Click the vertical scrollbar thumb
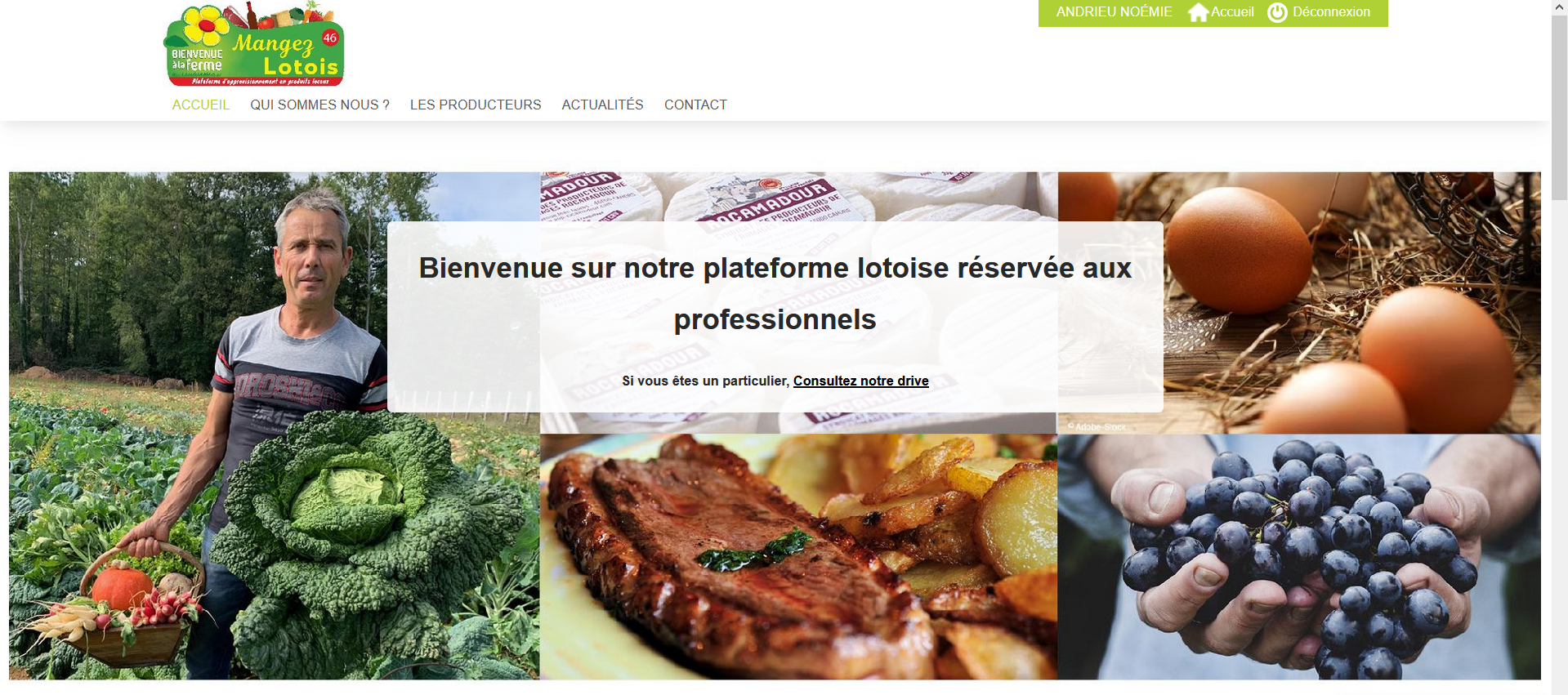The height and width of the screenshot is (695, 1568). click(x=1560, y=107)
